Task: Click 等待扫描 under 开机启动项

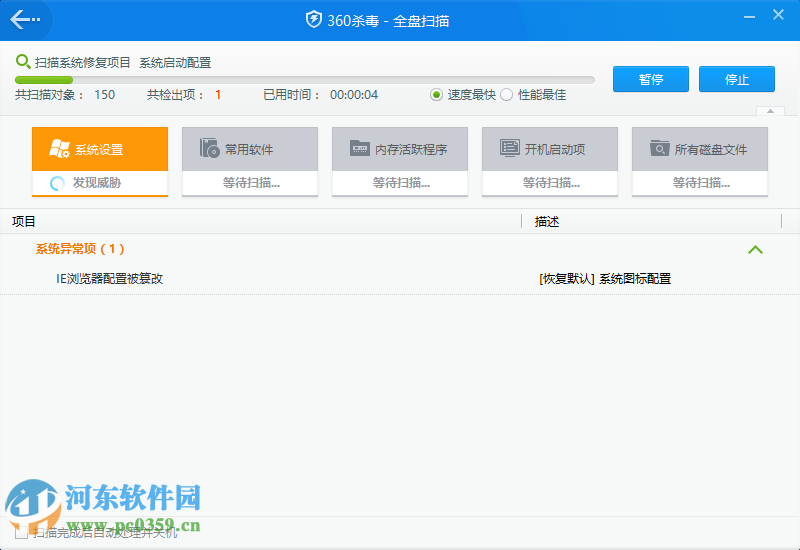Action: pos(551,183)
